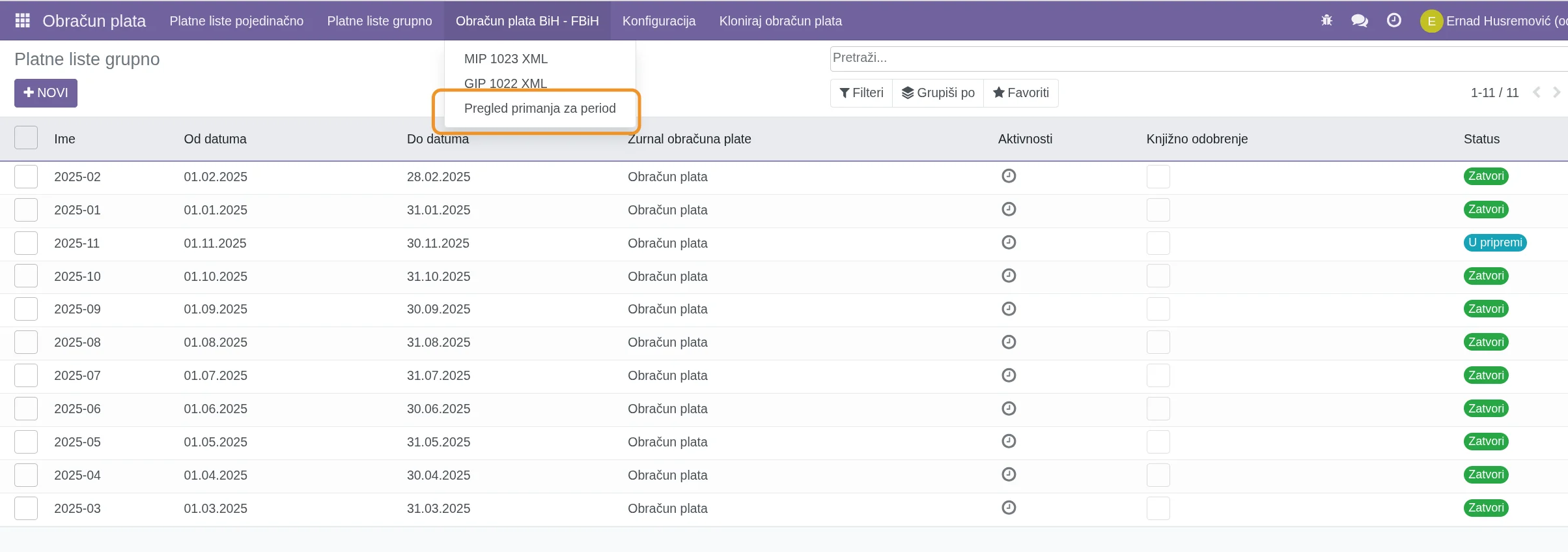The width and height of the screenshot is (1568, 552).
Task: Toggle the select-all checkbox in header
Action: click(26, 138)
